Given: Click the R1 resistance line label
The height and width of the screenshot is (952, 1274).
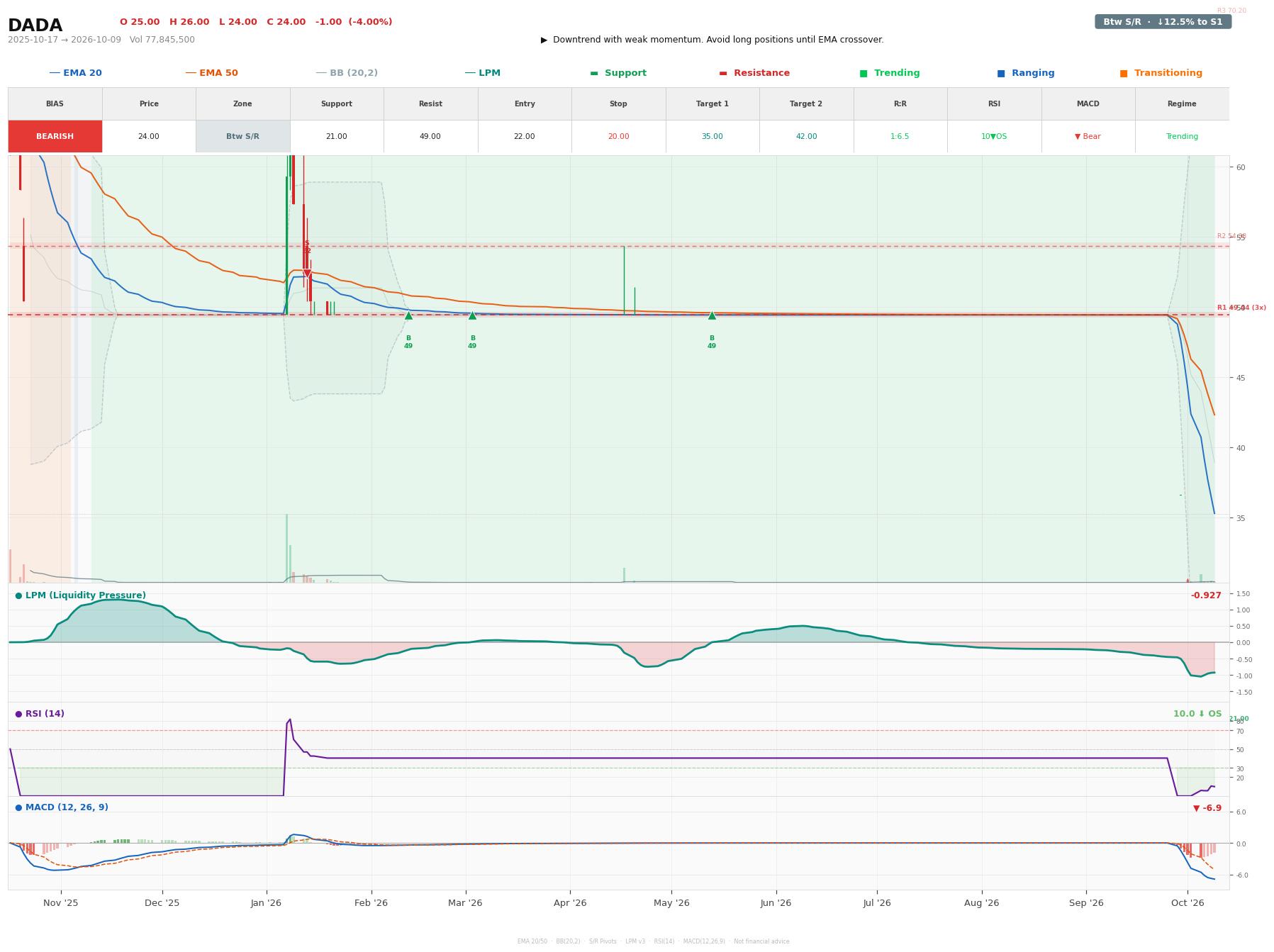Looking at the screenshot, I should (x=1241, y=308).
